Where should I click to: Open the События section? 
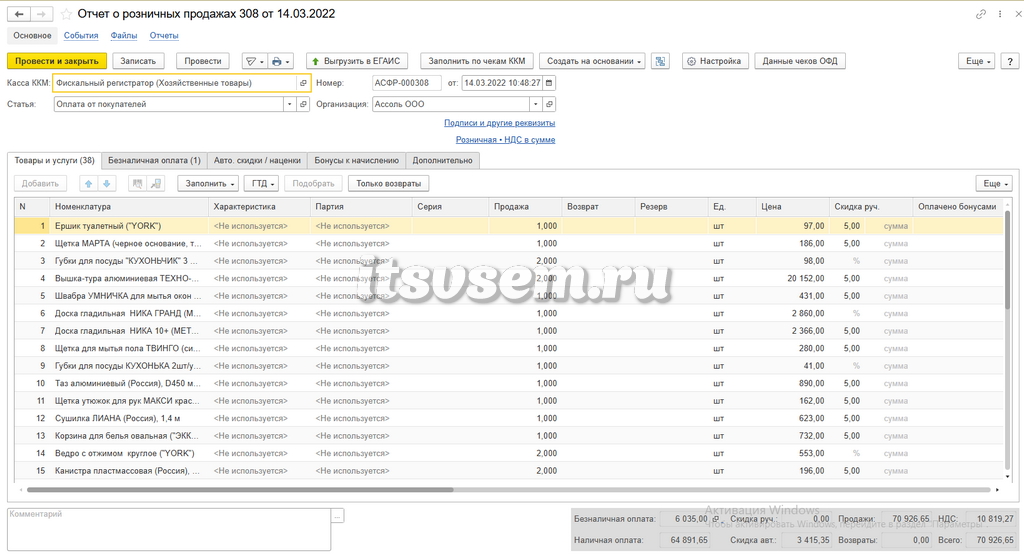pos(81,36)
